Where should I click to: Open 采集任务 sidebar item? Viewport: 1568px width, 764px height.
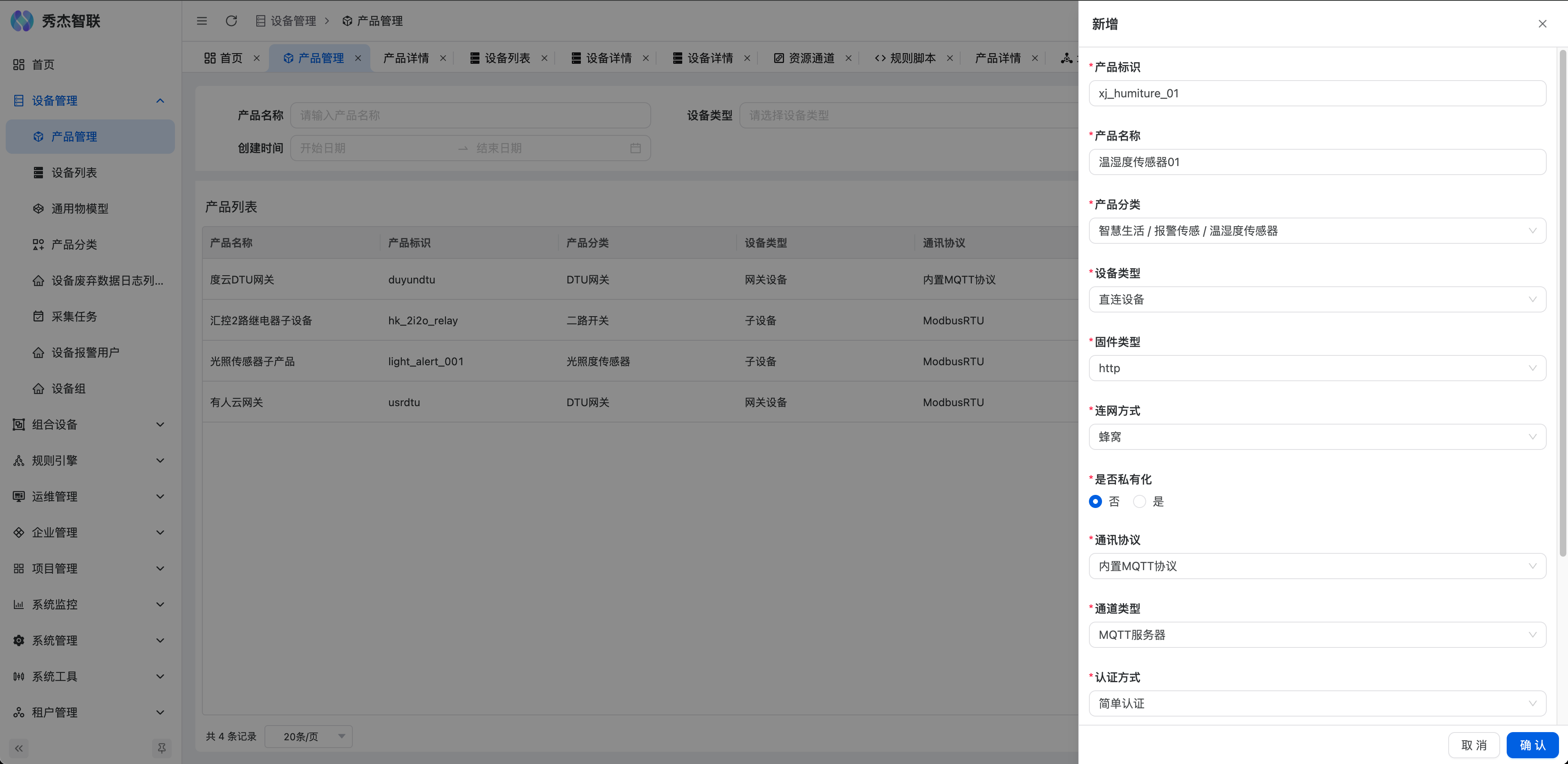point(74,316)
